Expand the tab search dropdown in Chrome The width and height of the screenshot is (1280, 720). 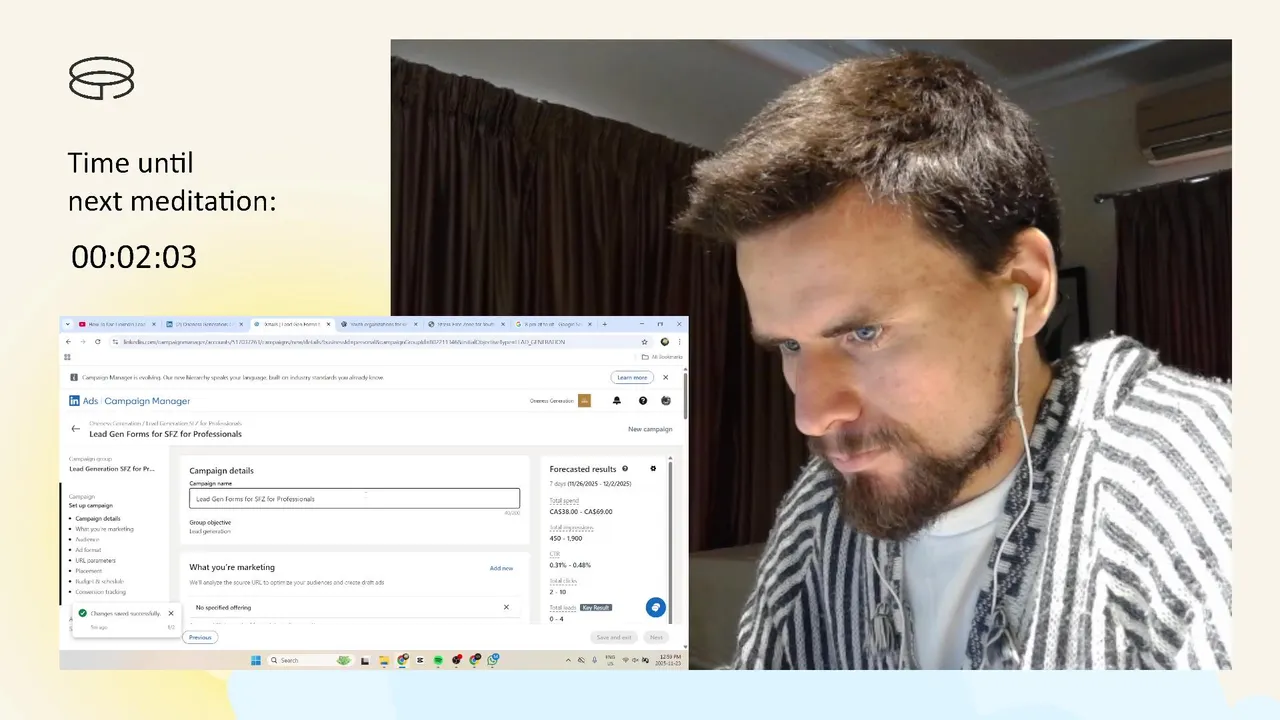click(x=67, y=324)
